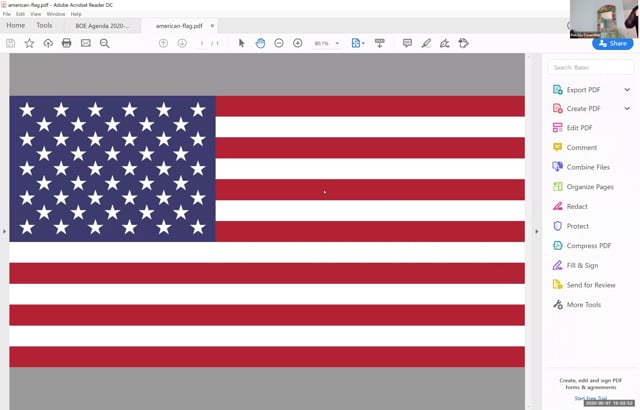
Task: Open the Help menu
Action: (76, 14)
